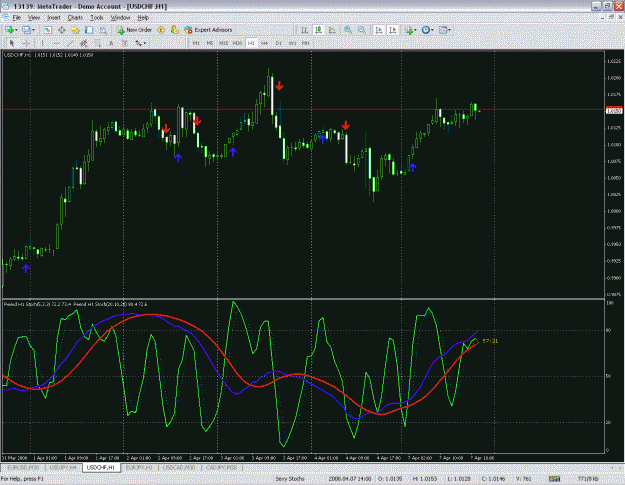The height and width of the screenshot is (485, 625).
Task: Open the Window menu
Action: 120,18
